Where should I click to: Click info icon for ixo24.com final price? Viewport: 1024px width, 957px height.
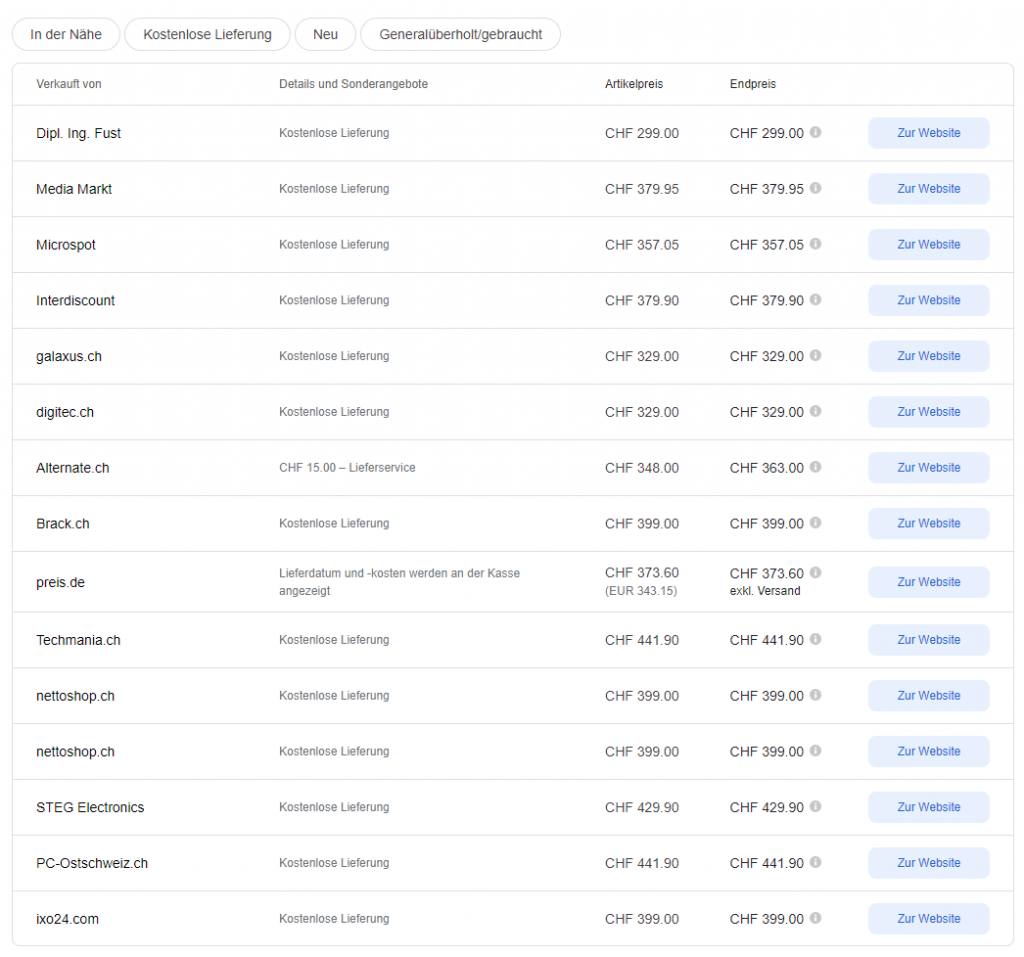point(815,918)
